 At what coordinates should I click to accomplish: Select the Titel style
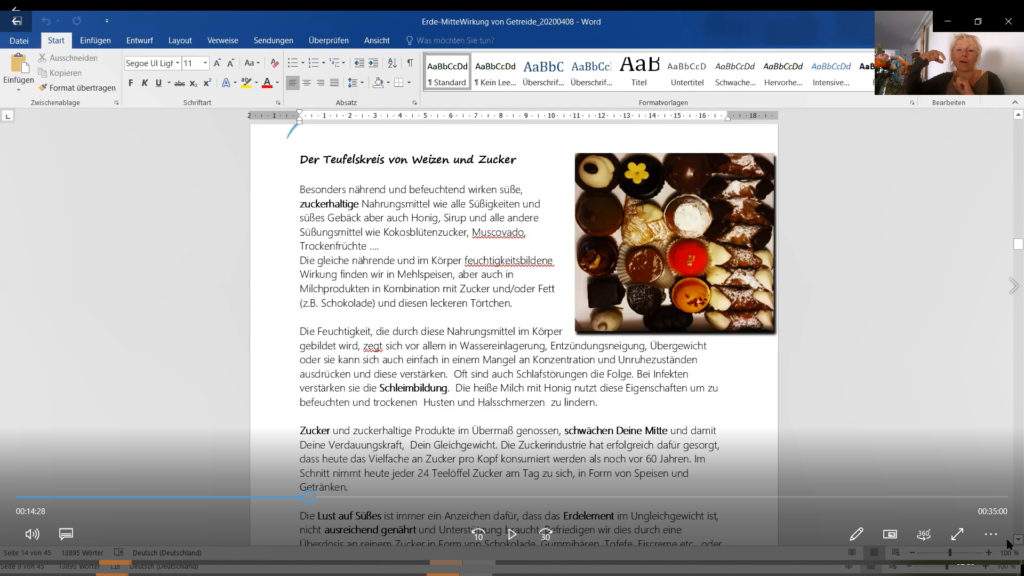tap(639, 72)
